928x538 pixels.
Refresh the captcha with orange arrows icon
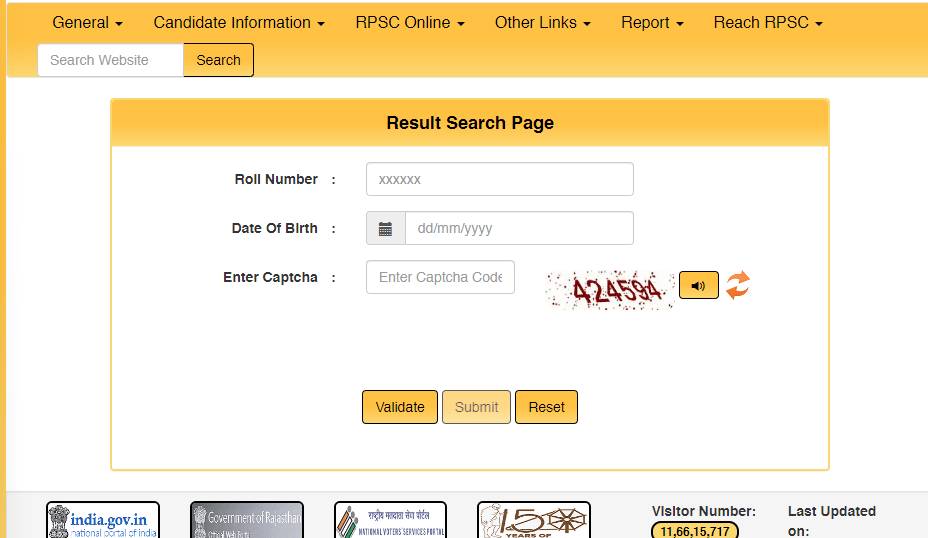pos(737,286)
